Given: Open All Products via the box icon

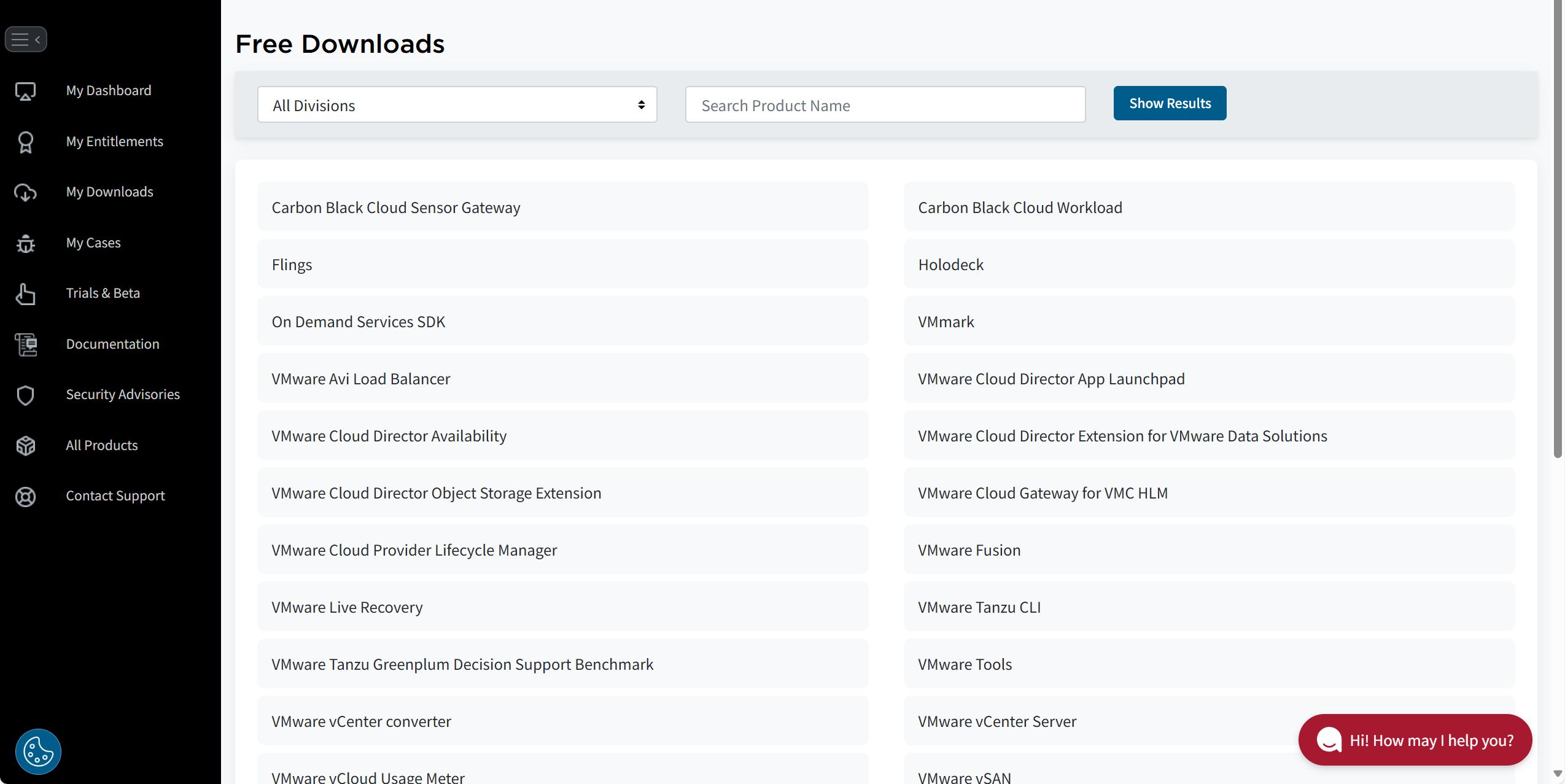Looking at the screenshot, I should tap(25, 446).
